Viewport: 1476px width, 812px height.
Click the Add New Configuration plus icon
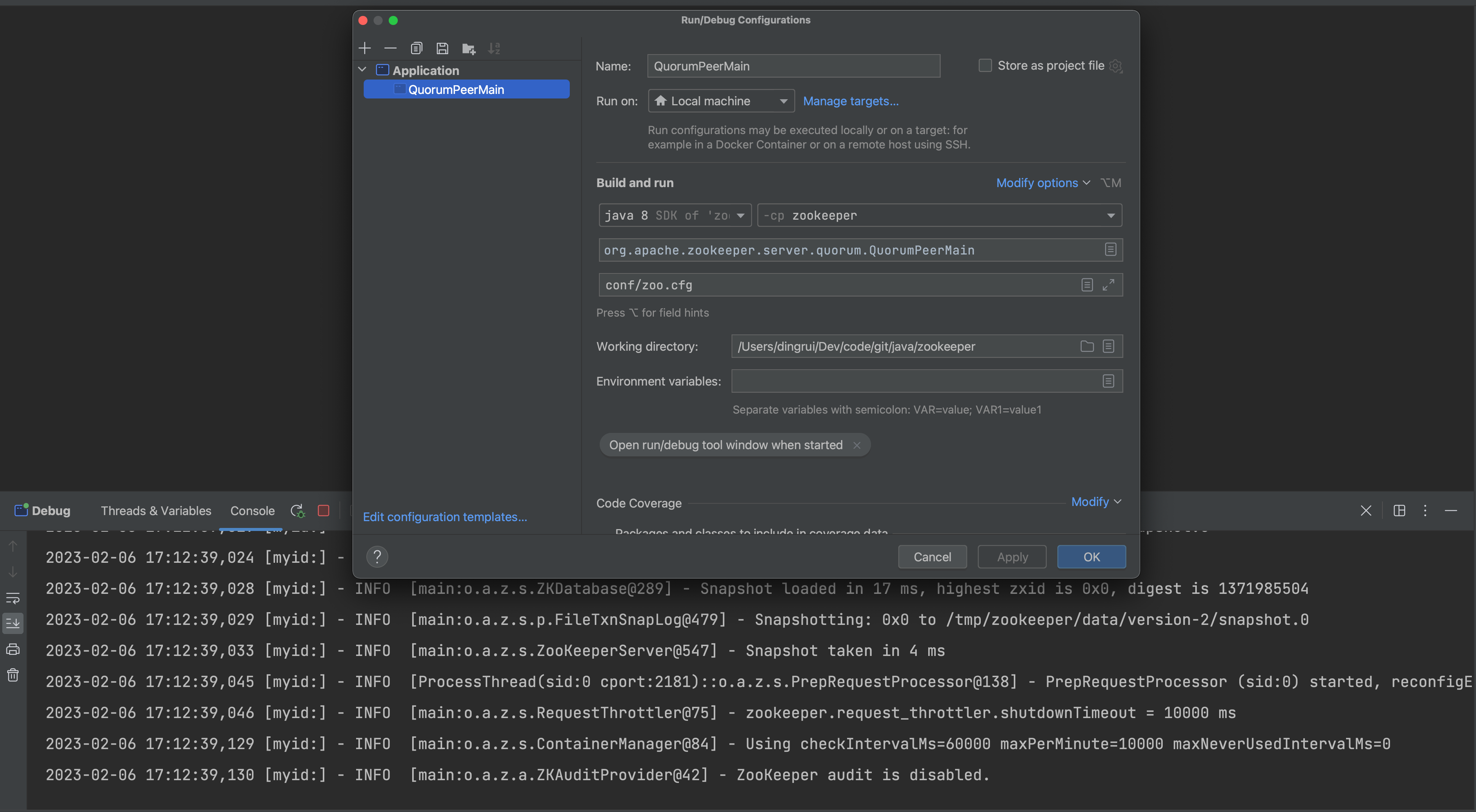point(365,49)
